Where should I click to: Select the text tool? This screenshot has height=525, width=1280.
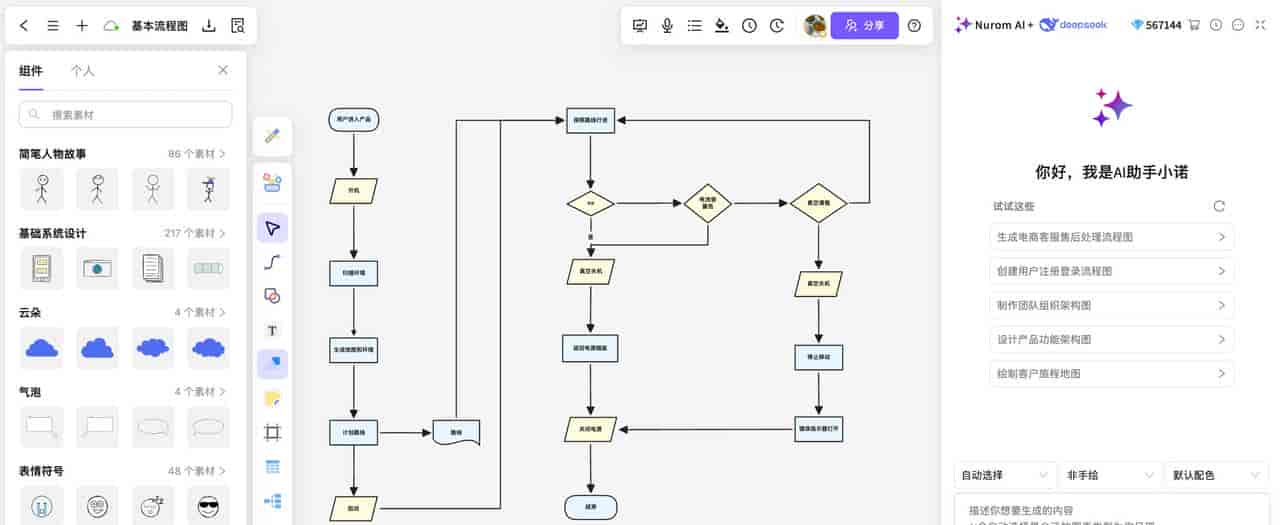point(272,330)
